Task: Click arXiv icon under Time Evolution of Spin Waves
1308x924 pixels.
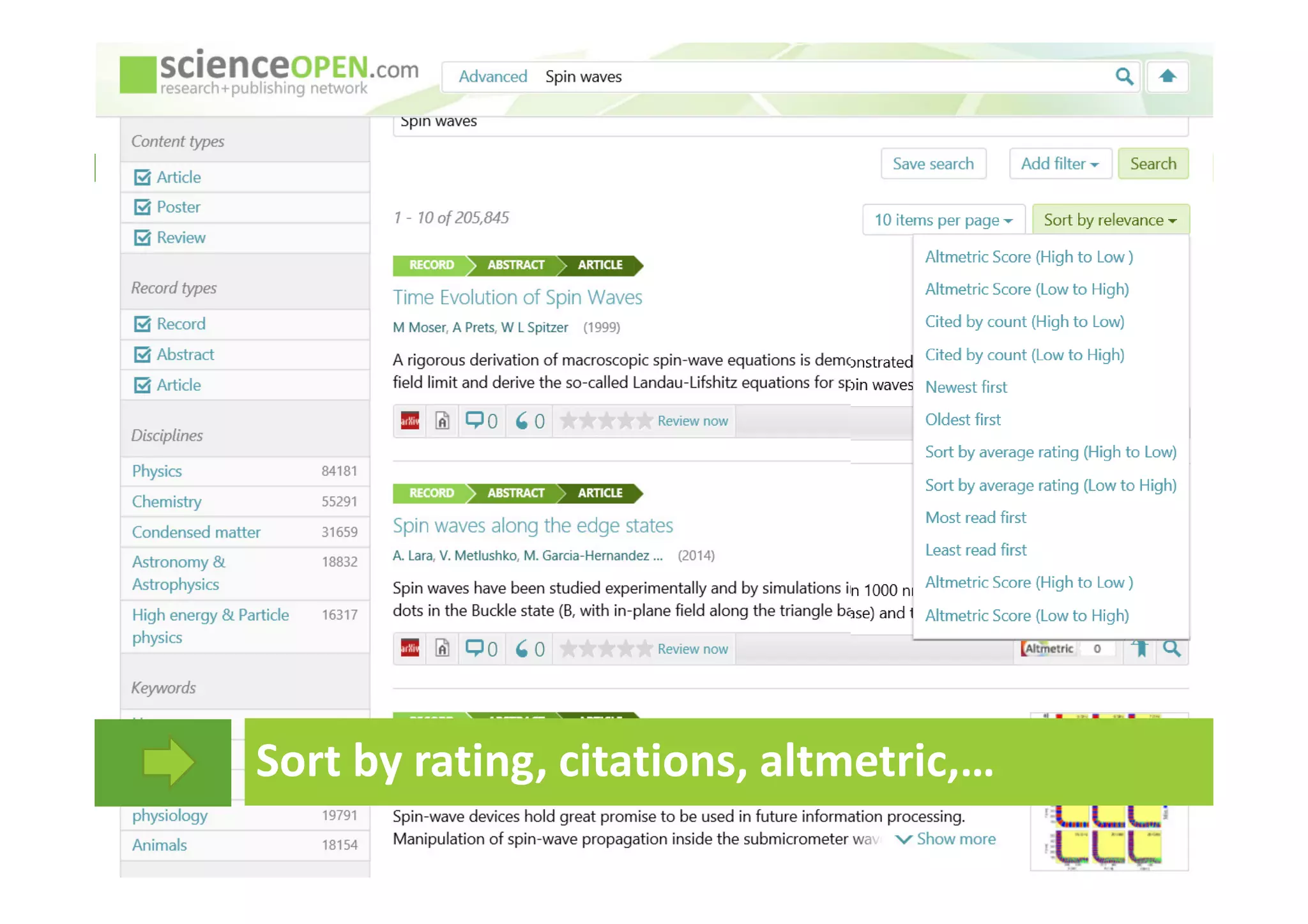Action: tap(409, 421)
